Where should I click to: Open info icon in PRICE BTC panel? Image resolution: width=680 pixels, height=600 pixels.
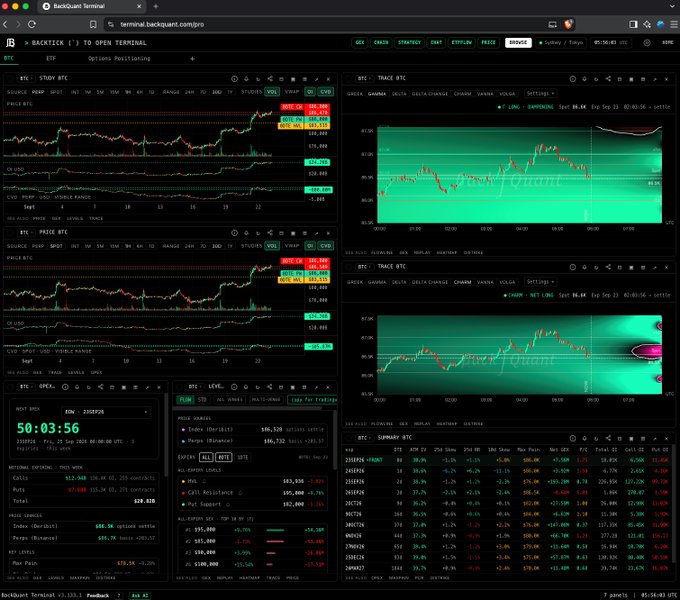234,233
